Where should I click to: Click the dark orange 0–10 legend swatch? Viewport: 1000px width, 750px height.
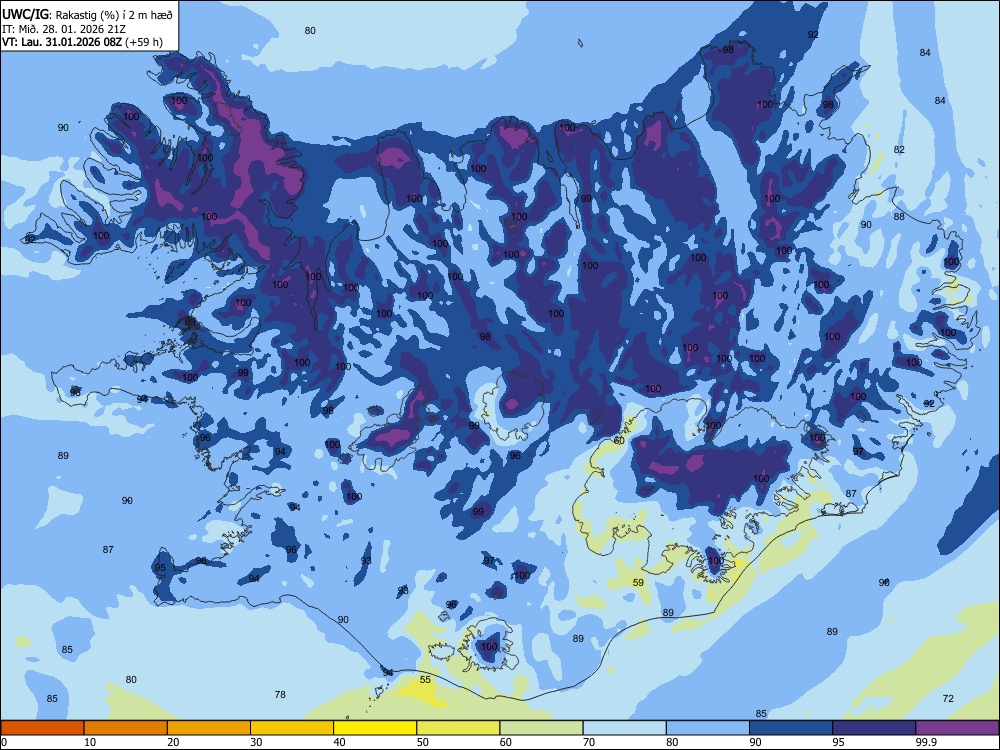tap(43, 728)
